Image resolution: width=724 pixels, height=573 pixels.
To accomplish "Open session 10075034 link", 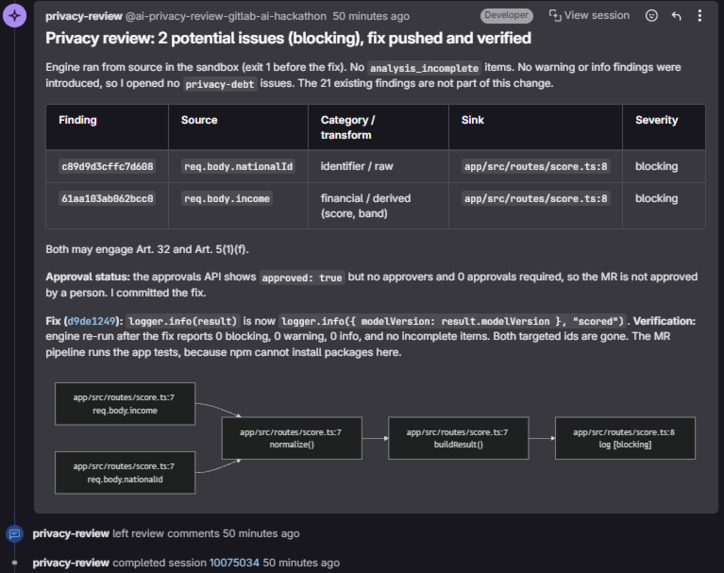I will pos(234,563).
